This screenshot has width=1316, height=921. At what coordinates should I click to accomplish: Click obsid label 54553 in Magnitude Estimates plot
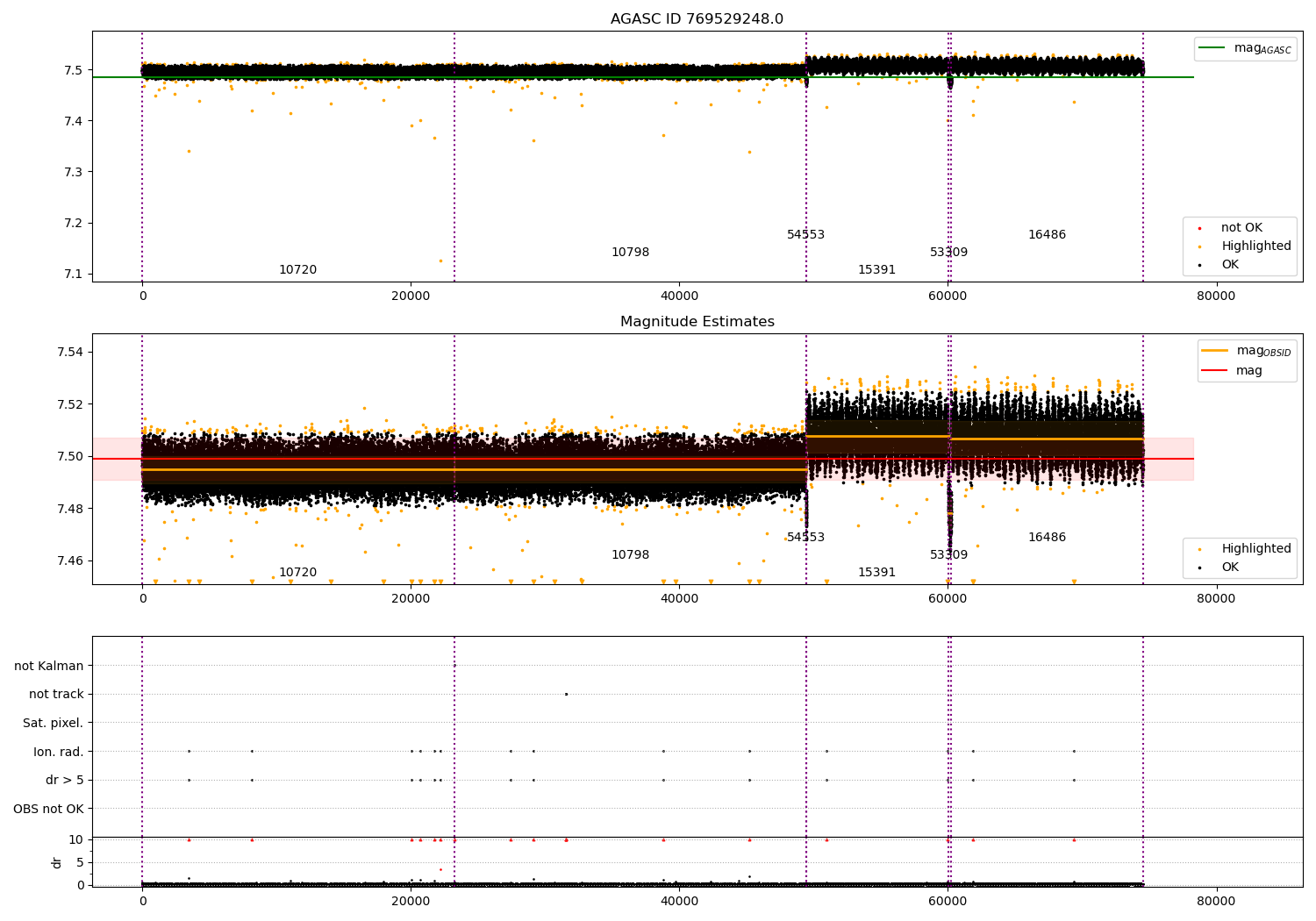(x=805, y=538)
